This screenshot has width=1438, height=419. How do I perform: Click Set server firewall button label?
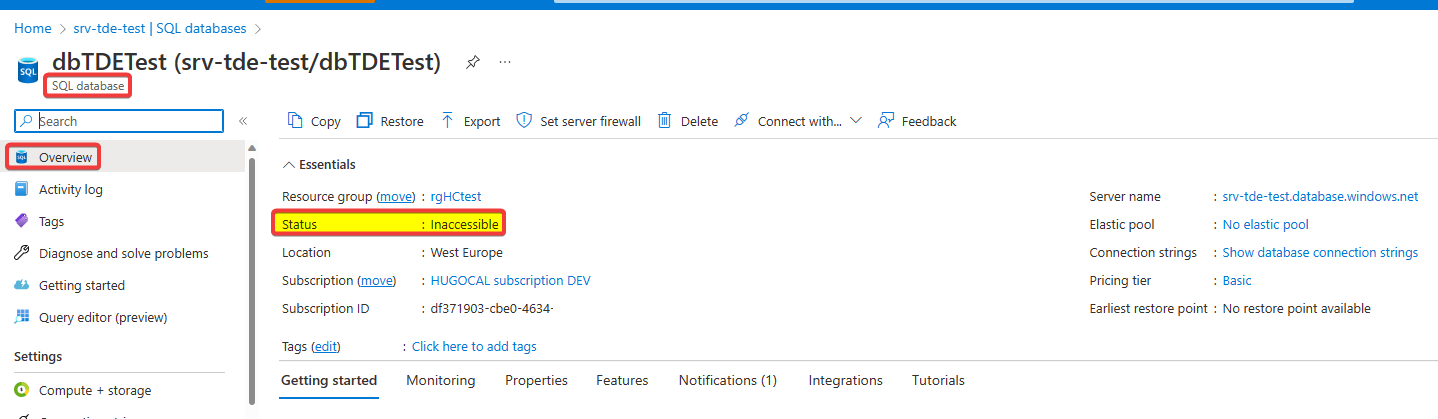pos(590,121)
